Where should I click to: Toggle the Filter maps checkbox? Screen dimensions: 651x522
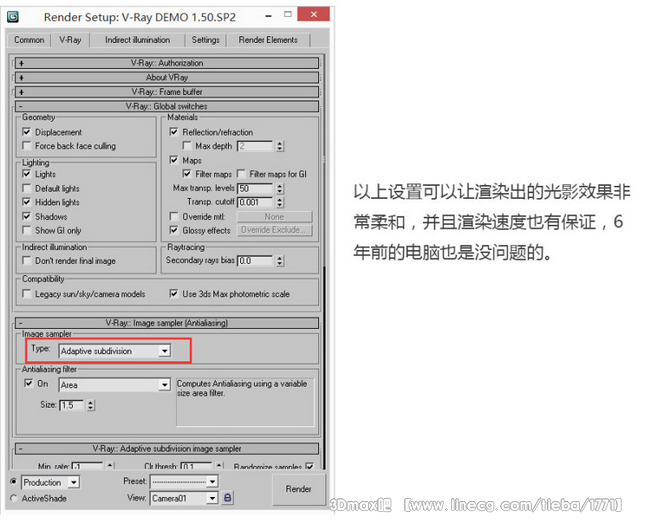(187, 174)
